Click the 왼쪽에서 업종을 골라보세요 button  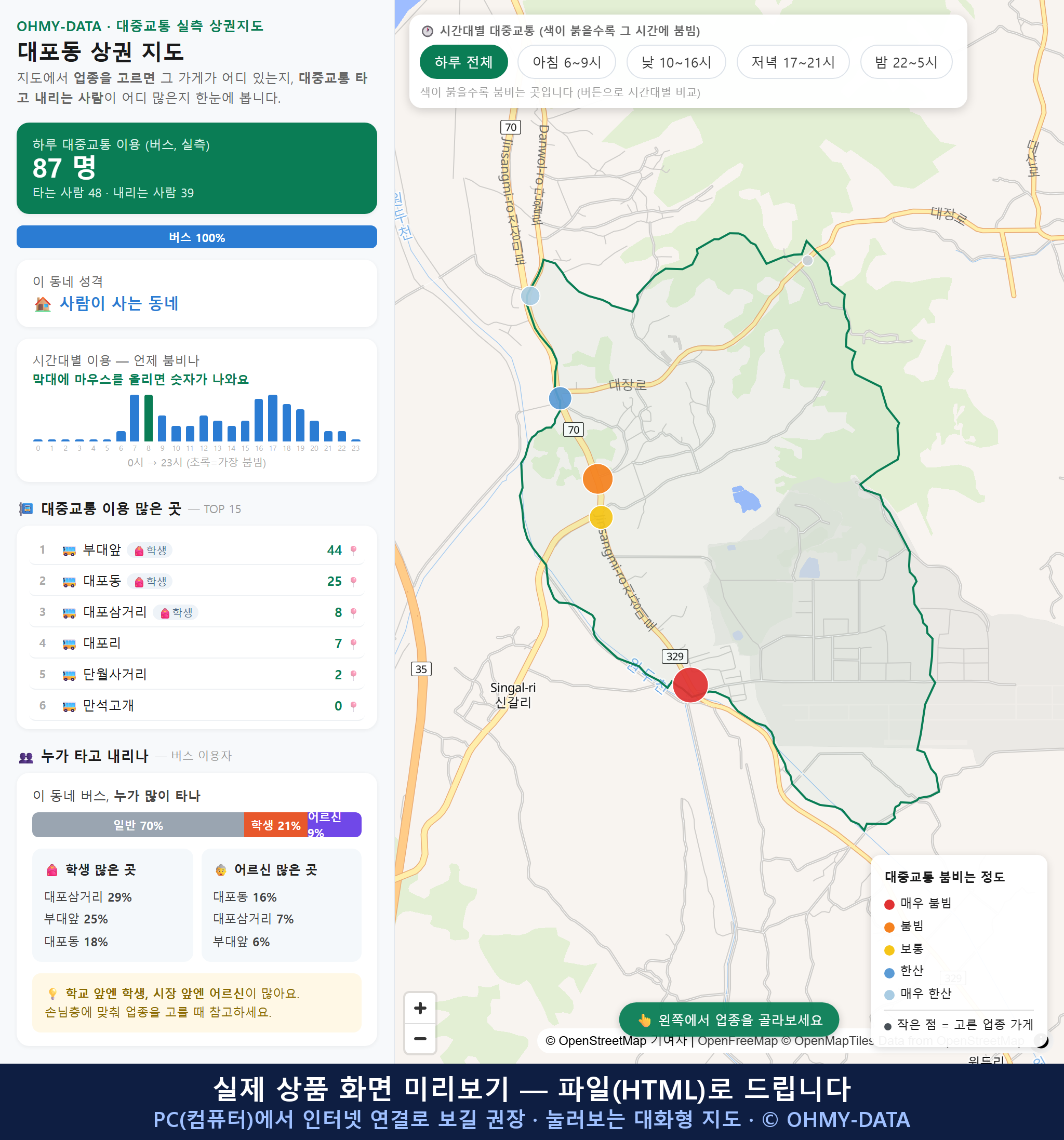coord(729,1020)
